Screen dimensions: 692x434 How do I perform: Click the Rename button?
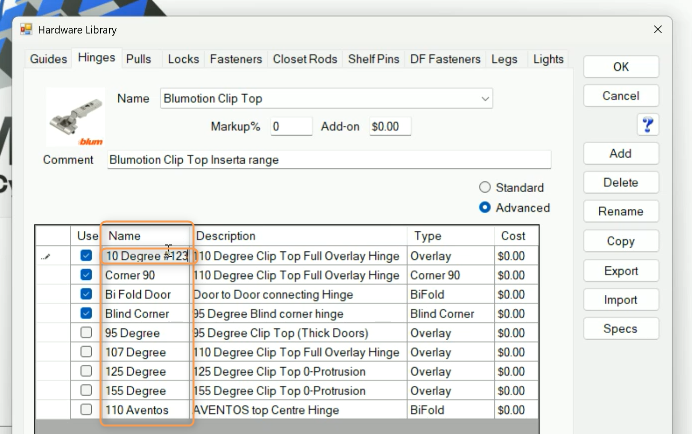pyautogui.click(x=621, y=211)
